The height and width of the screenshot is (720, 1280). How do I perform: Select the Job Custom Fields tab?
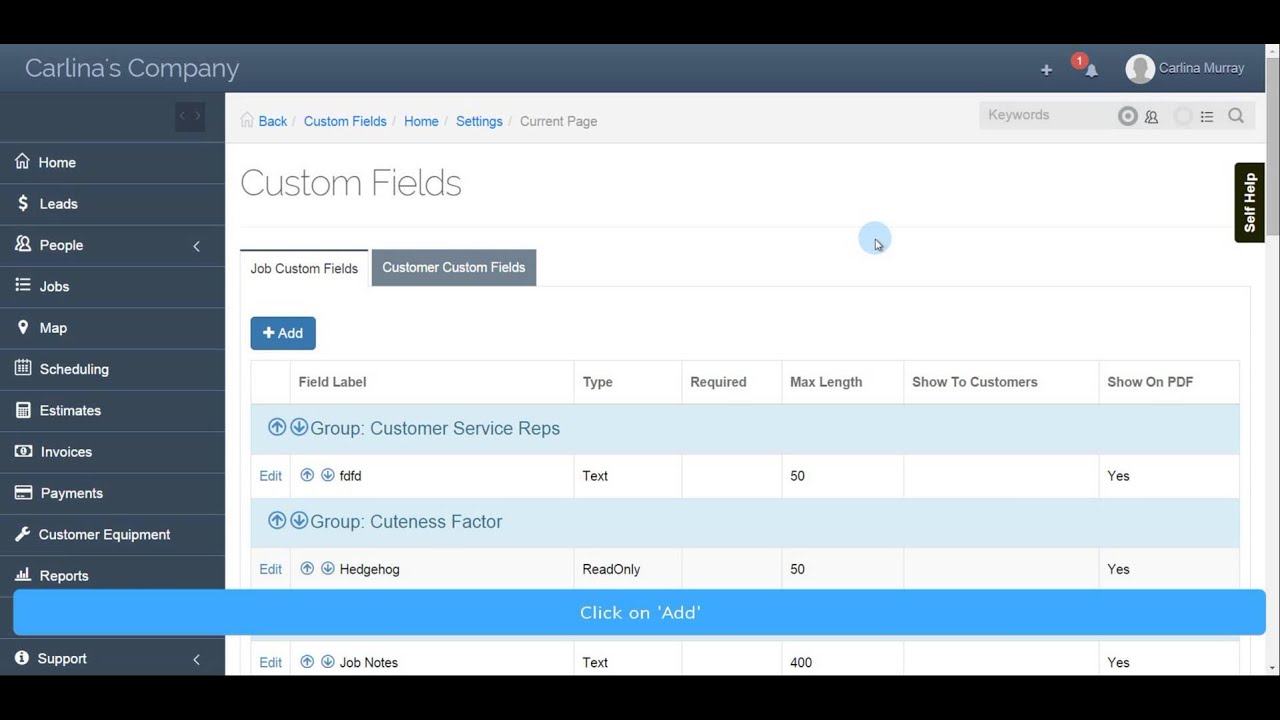pos(304,268)
